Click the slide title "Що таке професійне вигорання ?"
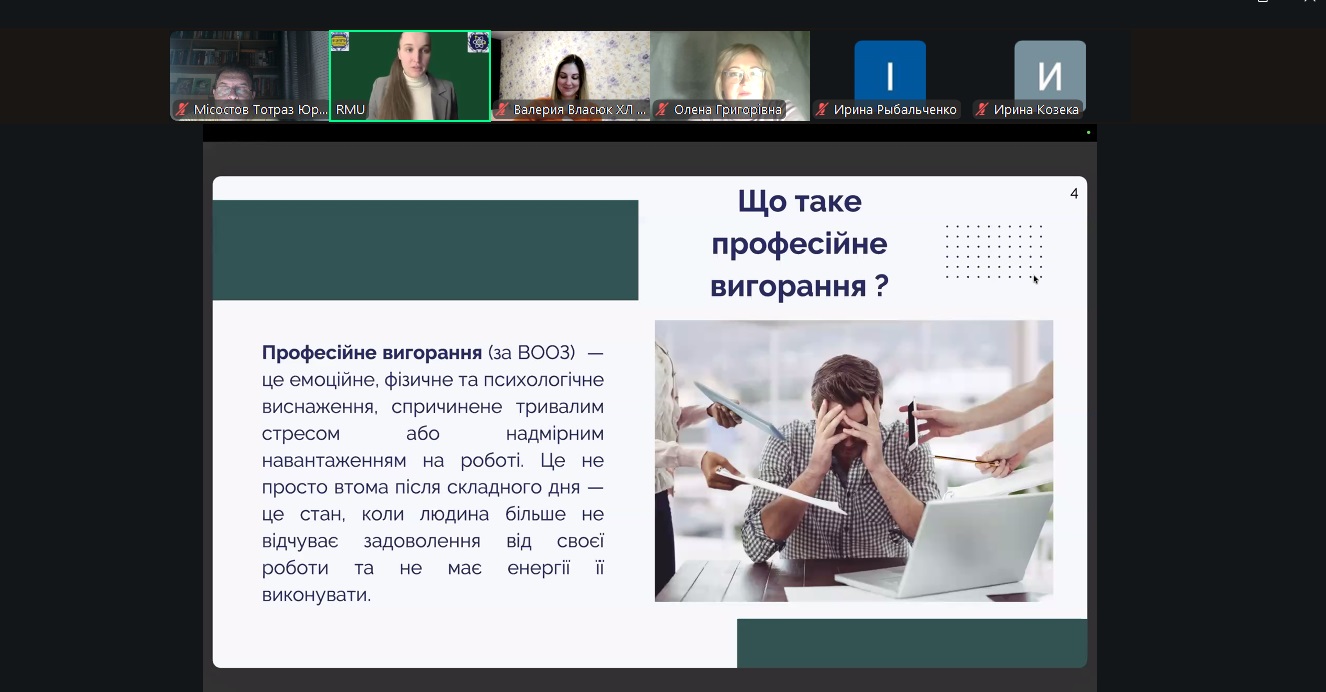The height and width of the screenshot is (692, 1326). pos(798,244)
